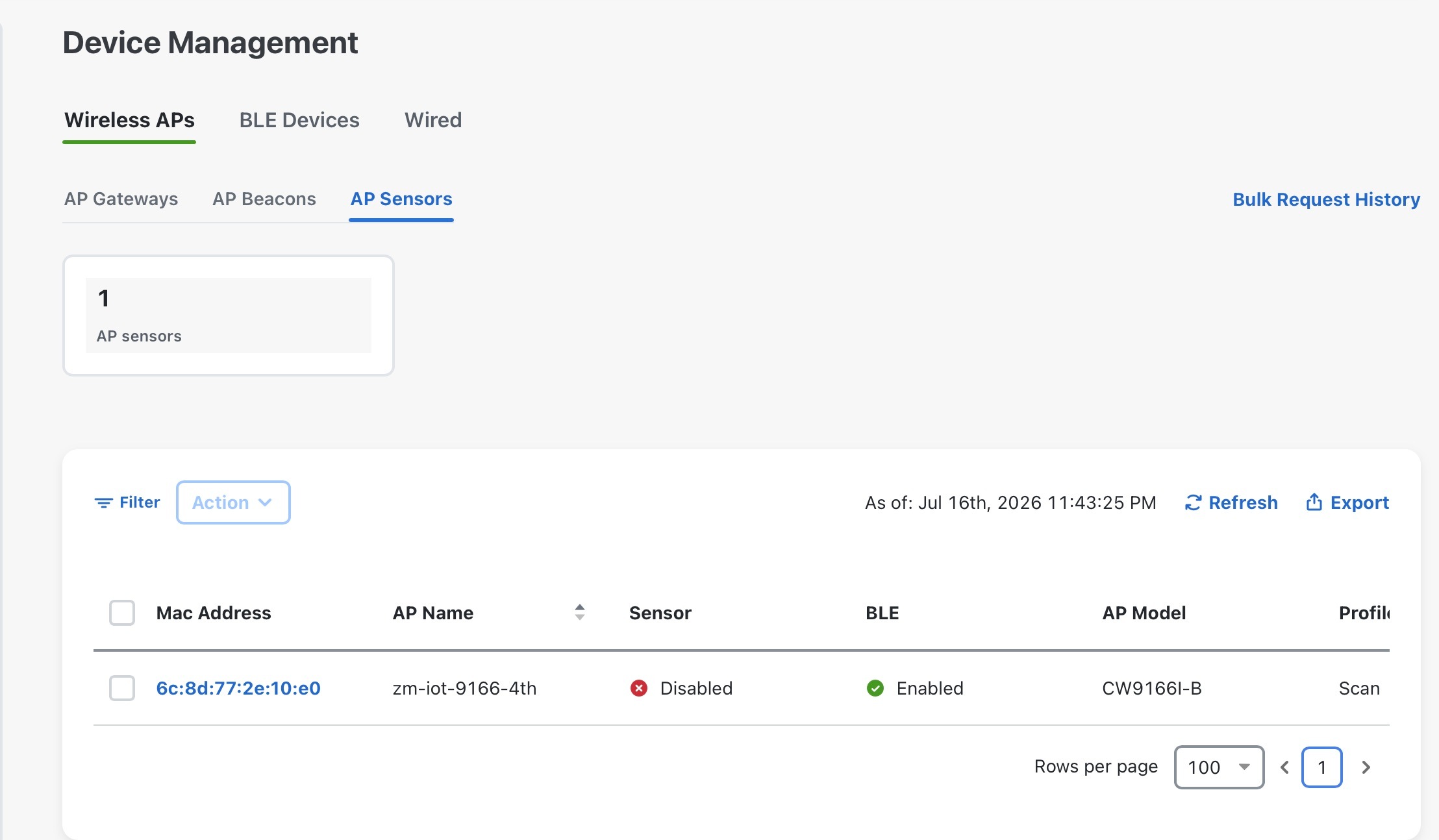Open the AP Beacons sub-tab

point(264,199)
